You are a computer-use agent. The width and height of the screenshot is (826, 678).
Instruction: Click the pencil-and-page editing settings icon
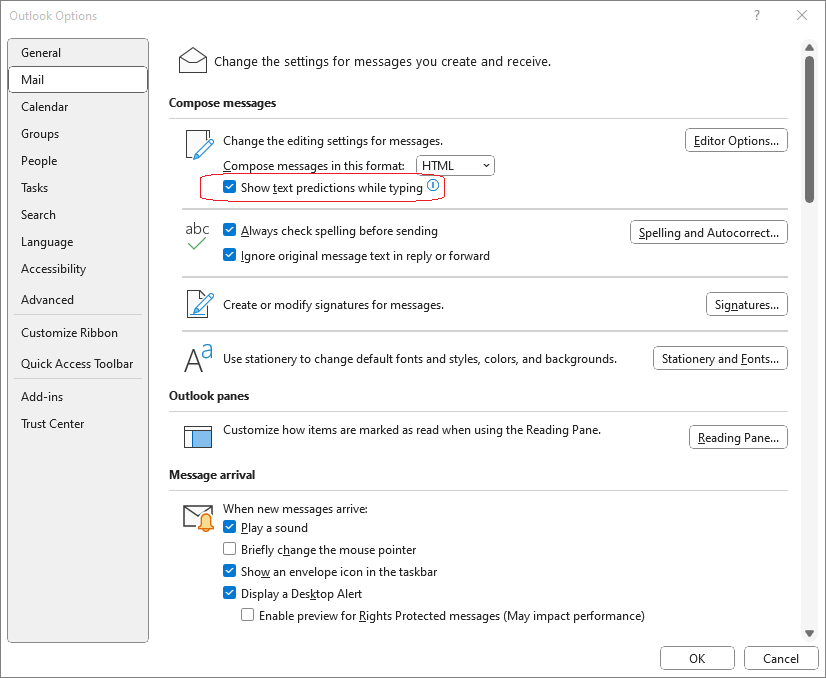coord(200,144)
